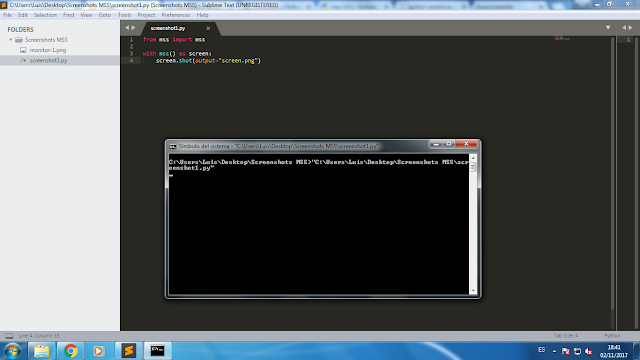
Task: Open Google Chrome from taskbar
Action: (x=70, y=351)
